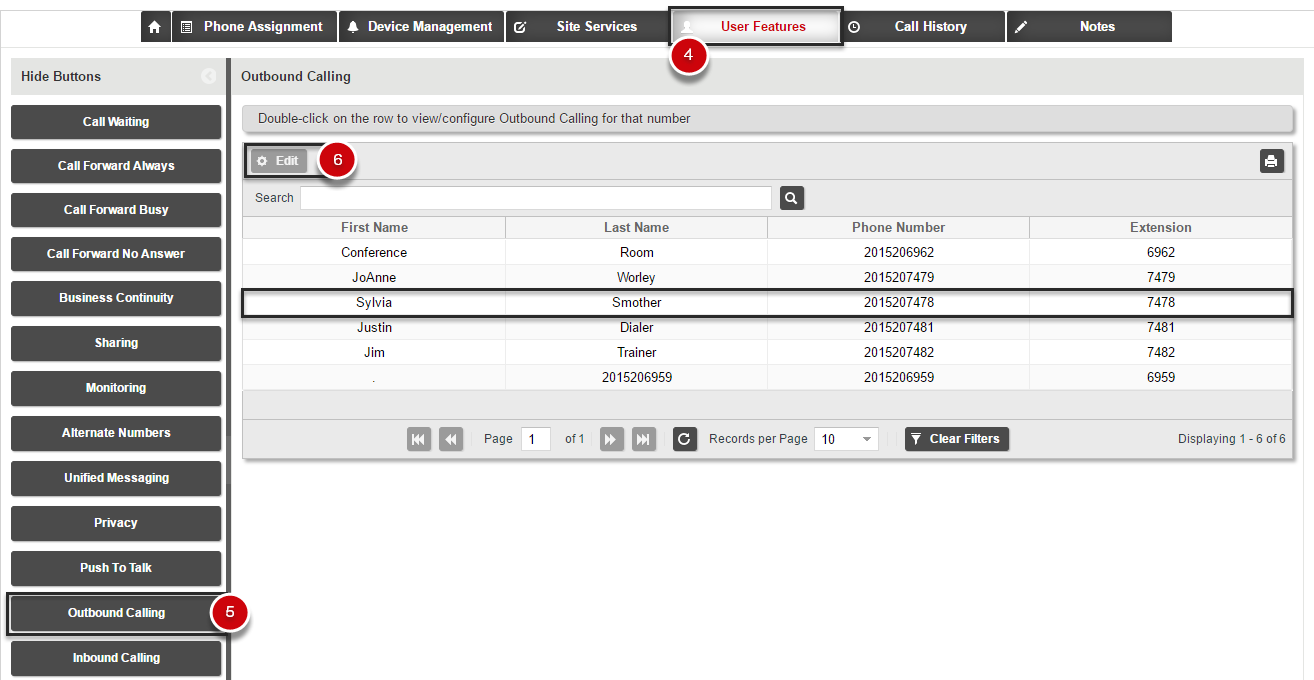Select Outbound Calling button
The height and width of the screenshot is (680, 1314).
[x=116, y=613]
